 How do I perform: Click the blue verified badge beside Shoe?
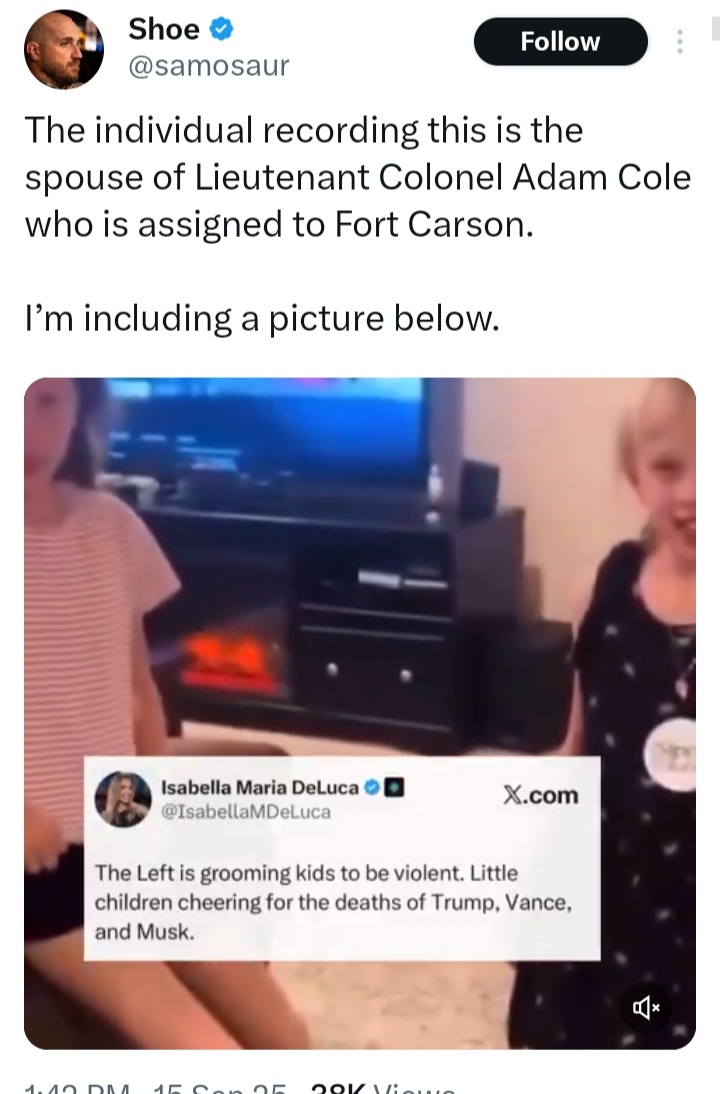pos(221,30)
